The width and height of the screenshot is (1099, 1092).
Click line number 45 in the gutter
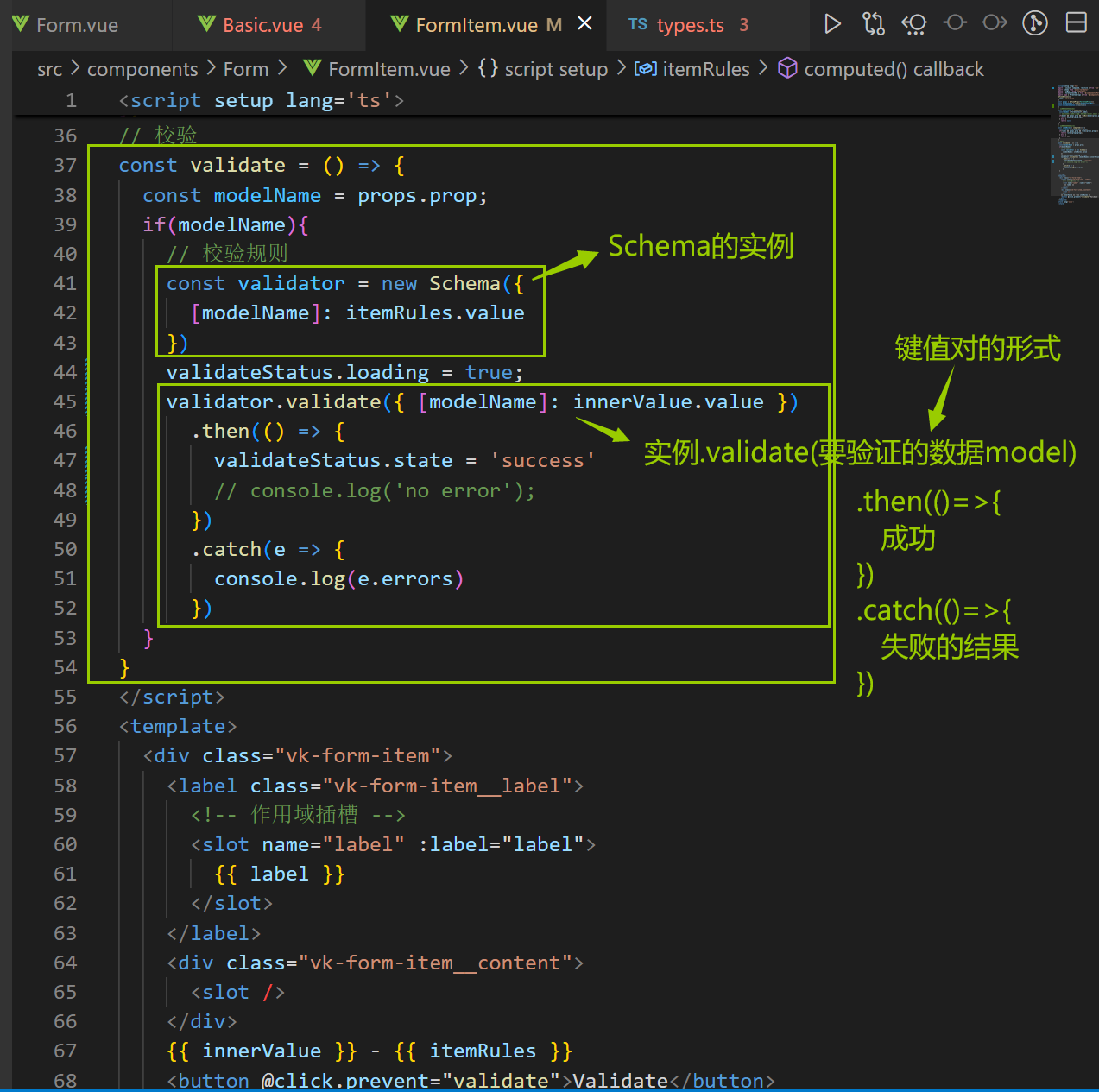click(x=66, y=401)
